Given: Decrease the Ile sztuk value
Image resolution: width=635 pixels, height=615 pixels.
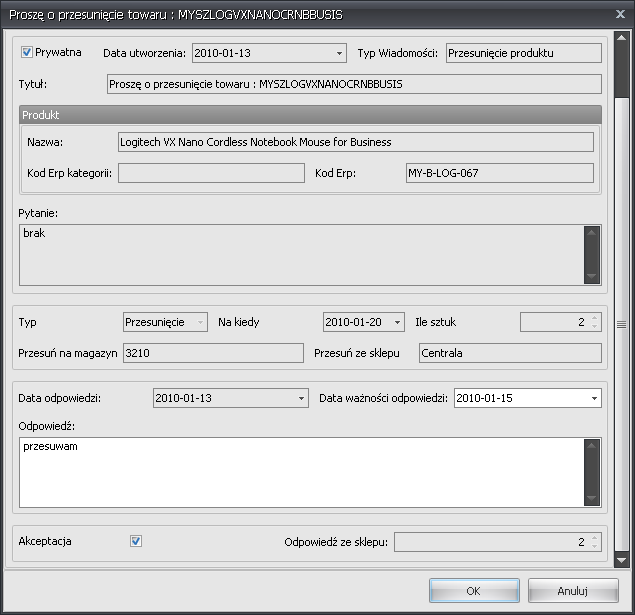Looking at the screenshot, I should (x=594, y=326).
